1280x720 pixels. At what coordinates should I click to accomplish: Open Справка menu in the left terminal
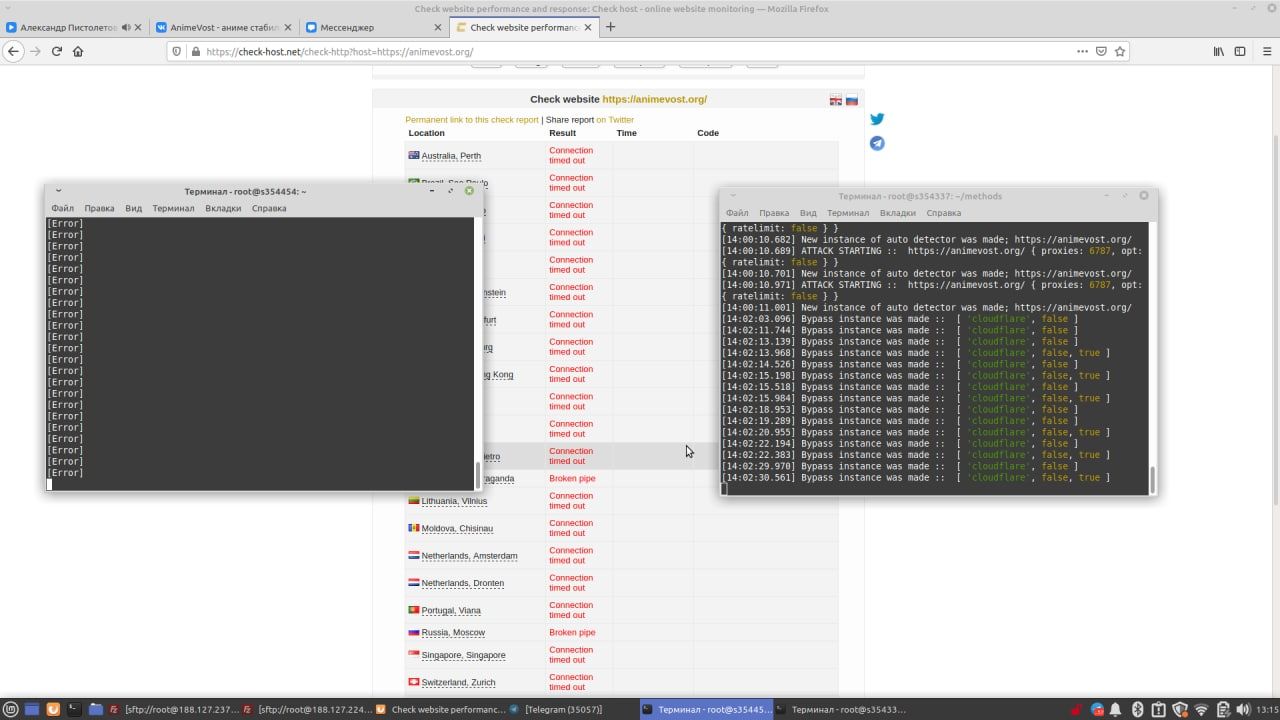point(269,208)
